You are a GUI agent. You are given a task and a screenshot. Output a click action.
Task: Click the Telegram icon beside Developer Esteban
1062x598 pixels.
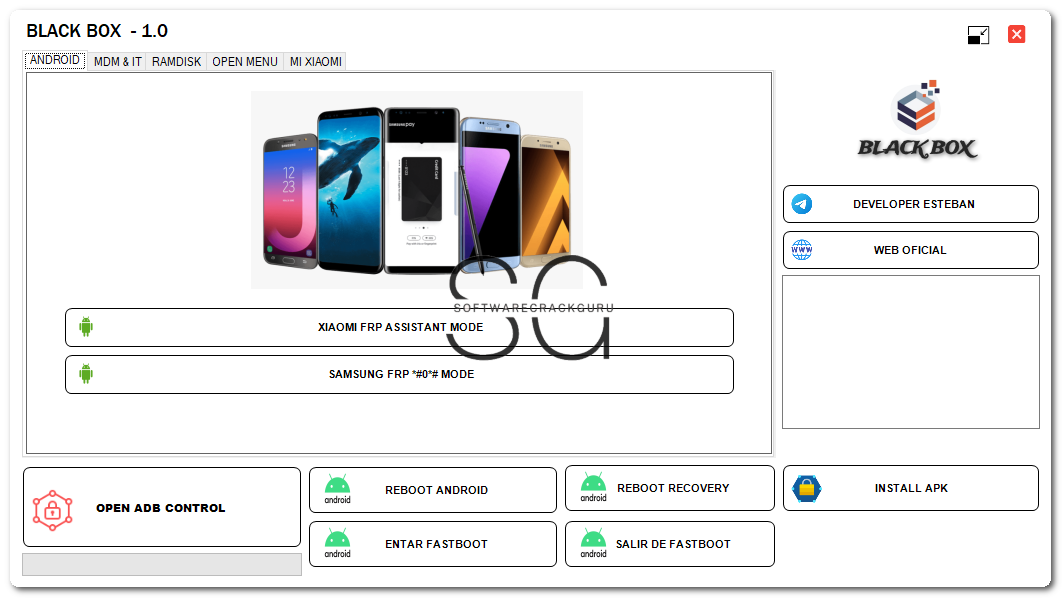click(802, 204)
